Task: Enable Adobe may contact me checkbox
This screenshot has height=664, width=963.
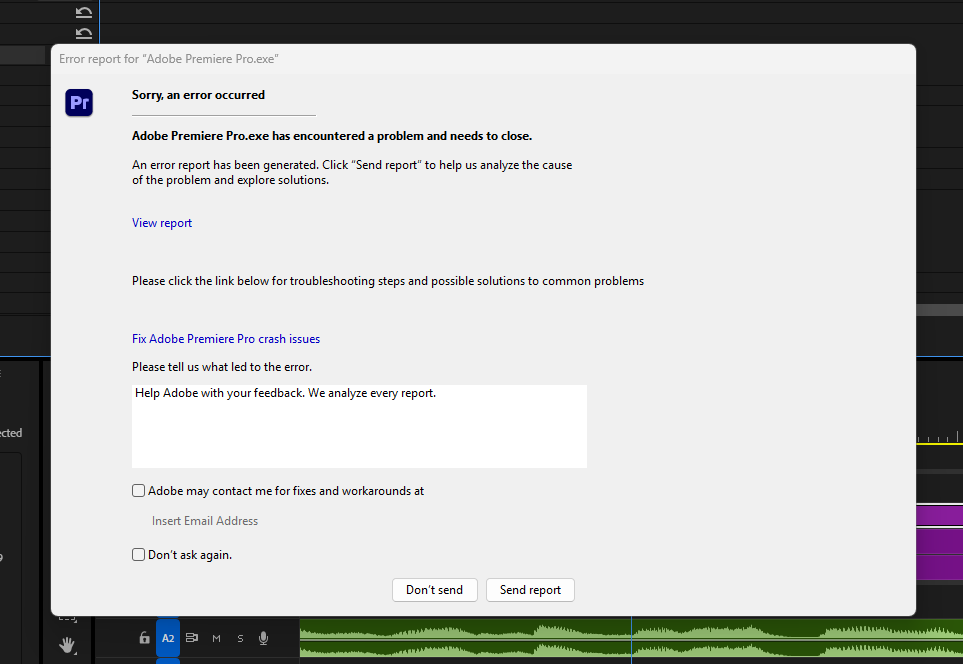Action: pos(138,490)
